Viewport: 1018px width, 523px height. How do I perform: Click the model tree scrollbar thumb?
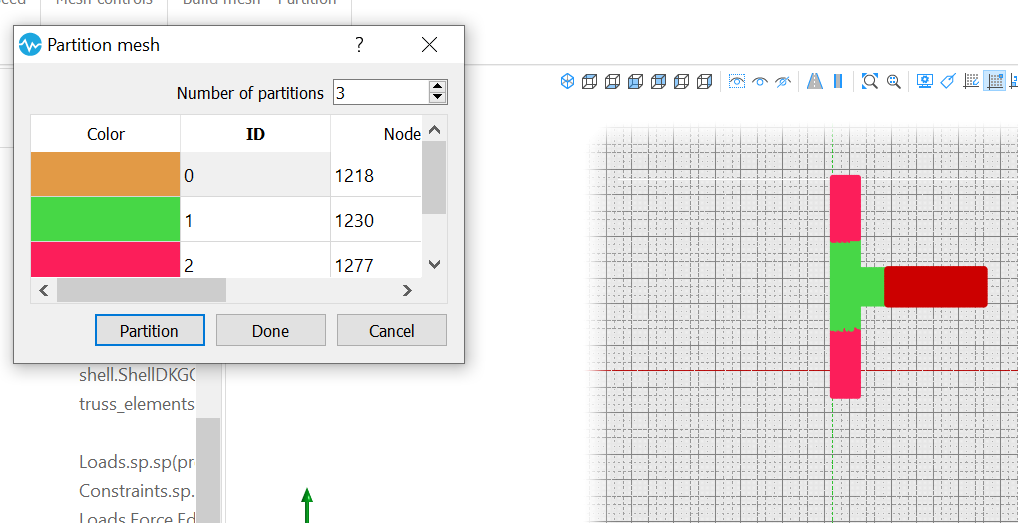[208, 470]
